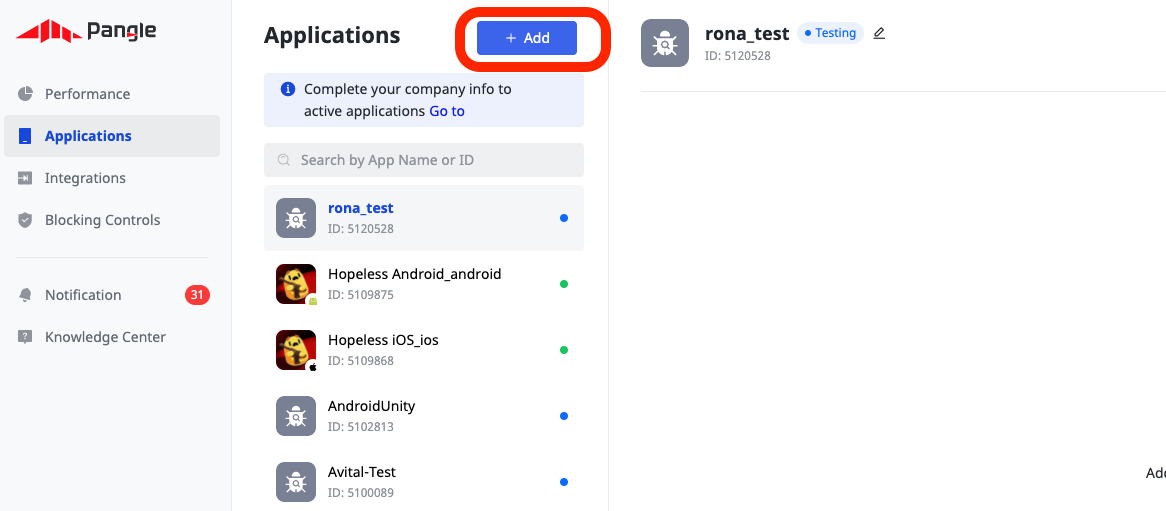
Task: Click the Hopeless iOS_ios app icon
Action: [x=295, y=350]
